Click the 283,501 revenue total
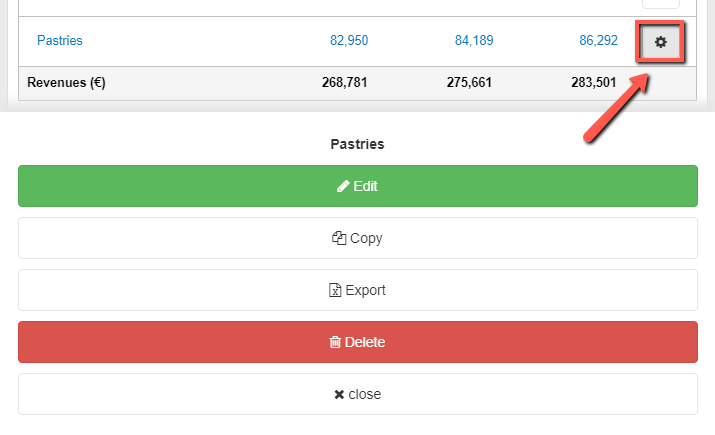715x435 pixels. (x=595, y=83)
